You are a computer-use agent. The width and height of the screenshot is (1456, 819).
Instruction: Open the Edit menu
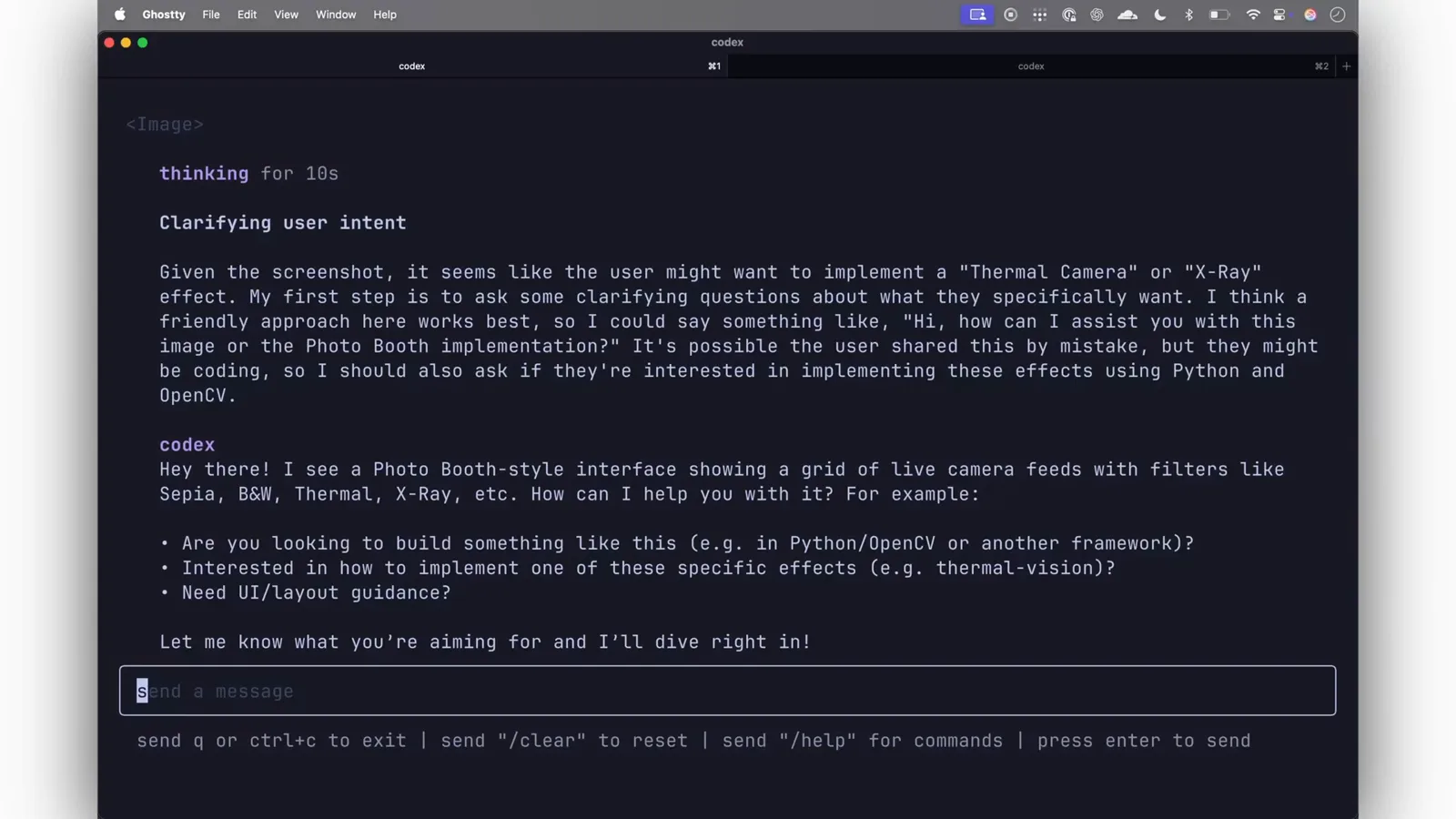247,15
